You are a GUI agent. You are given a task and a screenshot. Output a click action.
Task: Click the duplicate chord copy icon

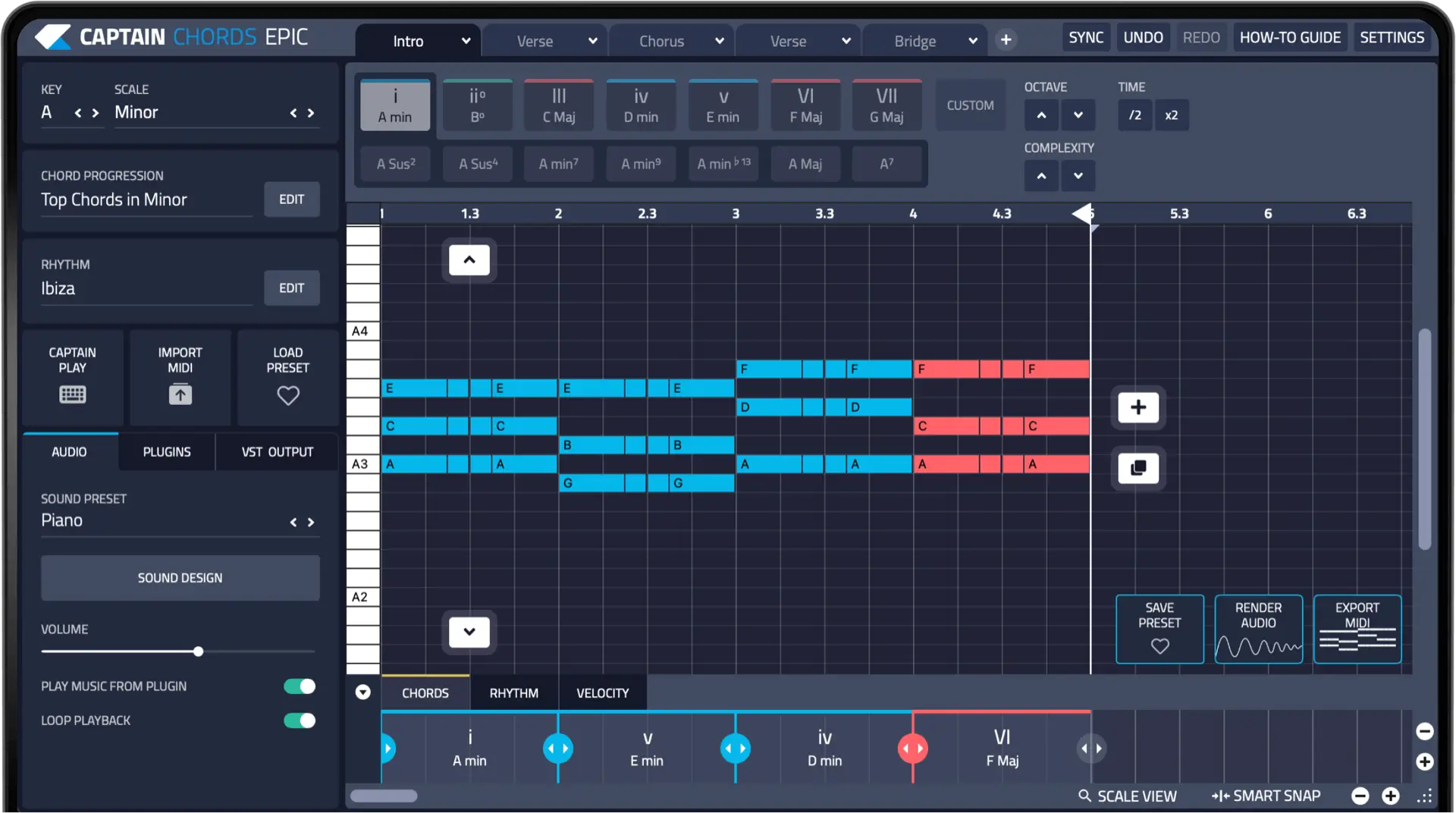tap(1138, 468)
